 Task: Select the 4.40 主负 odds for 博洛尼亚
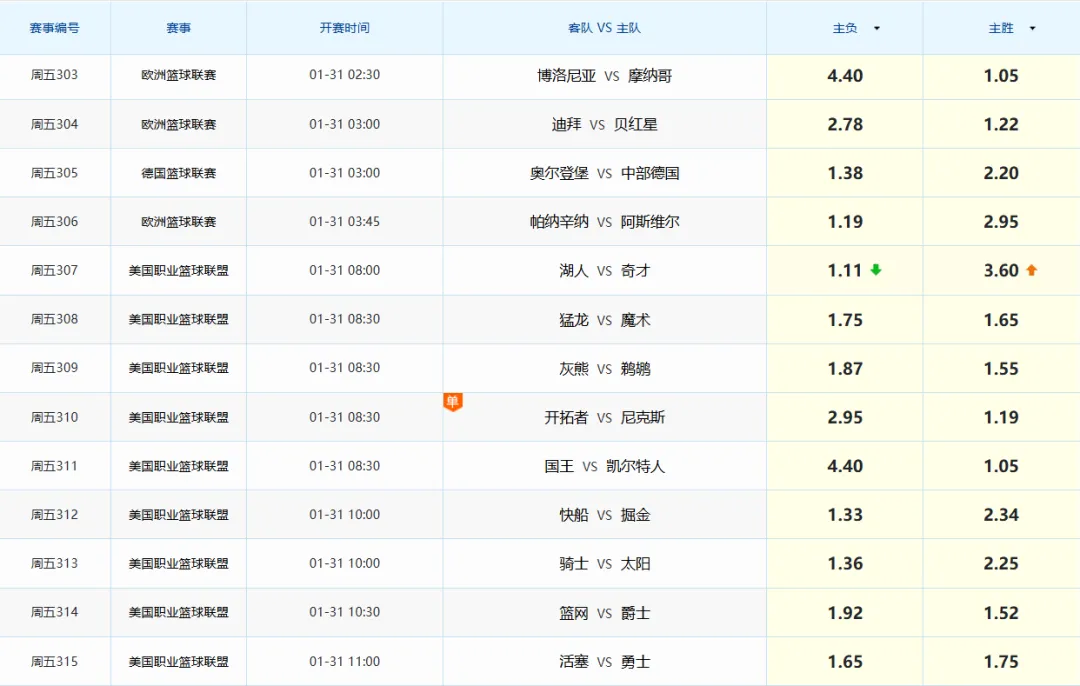pos(844,76)
